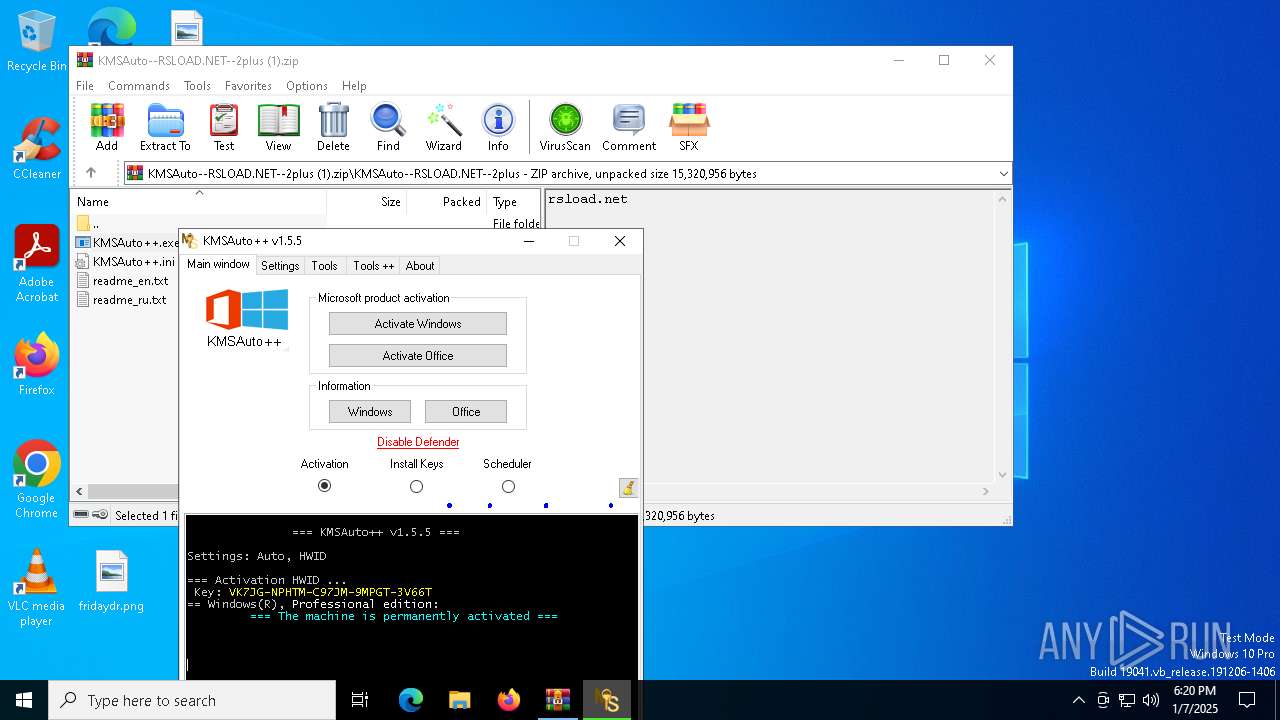Switch to KMSAuto Settings tab
The height and width of the screenshot is (720, 1280).
click(x=280, y=266)
